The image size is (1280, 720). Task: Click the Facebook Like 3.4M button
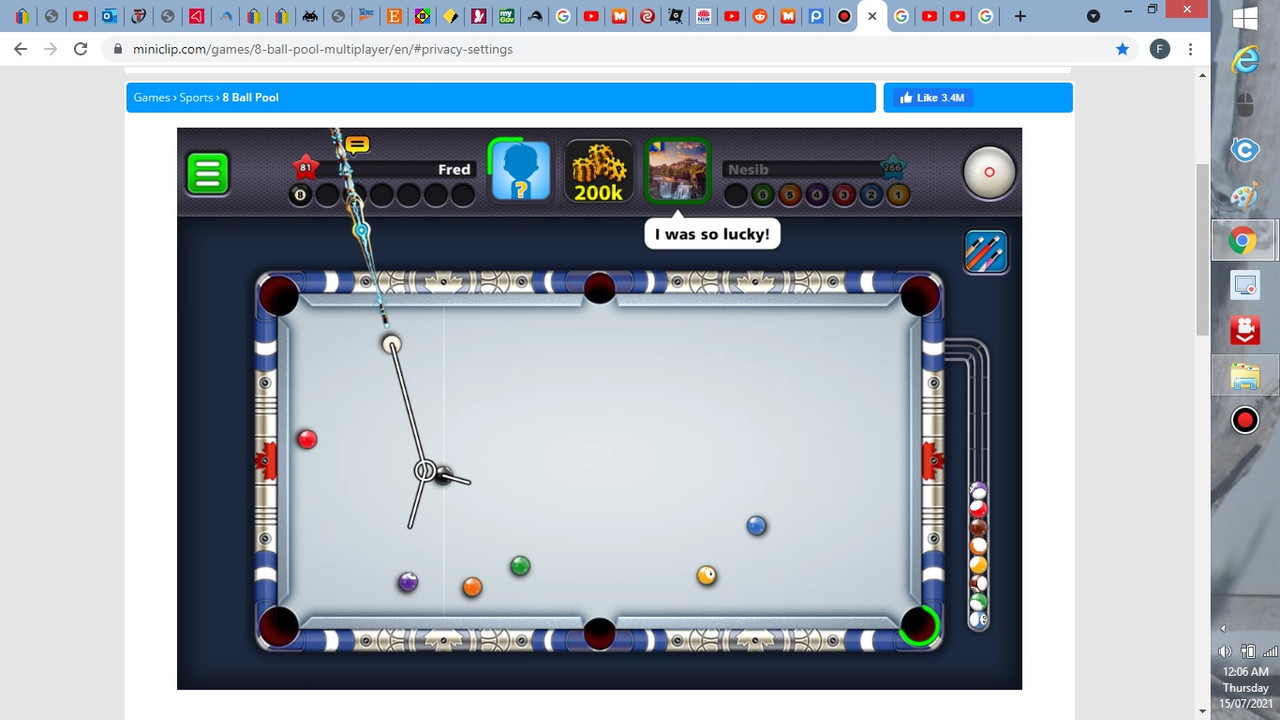click(x=932, y=97)
